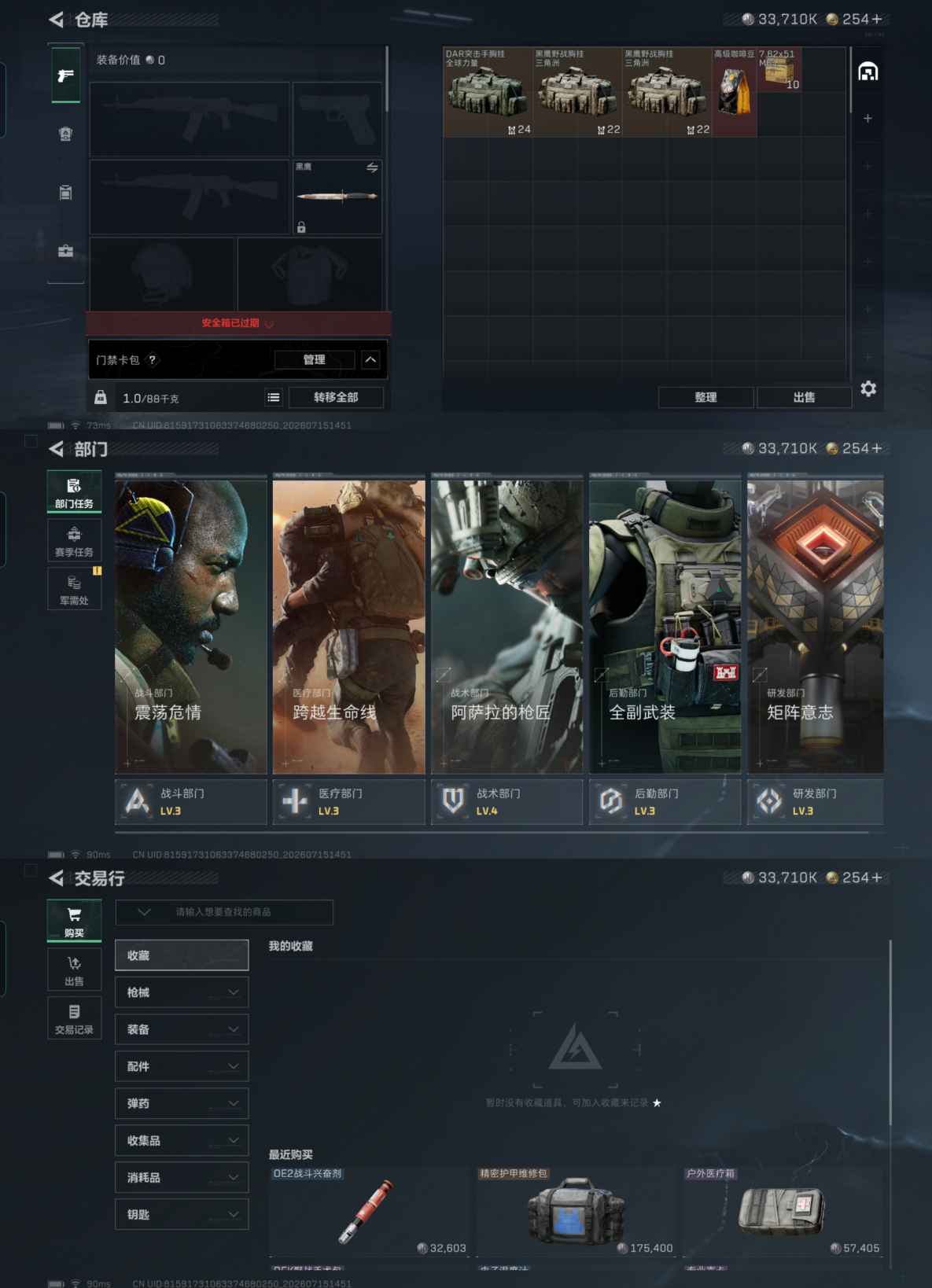Expand the 枪械 category
Image resolution: width=932 pixels, height=1288 pixels.
(x=182, y=992)
